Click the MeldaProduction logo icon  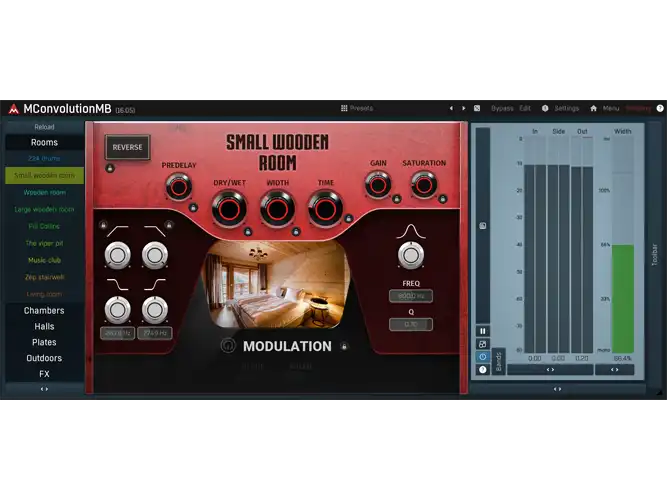click(14, 109)
